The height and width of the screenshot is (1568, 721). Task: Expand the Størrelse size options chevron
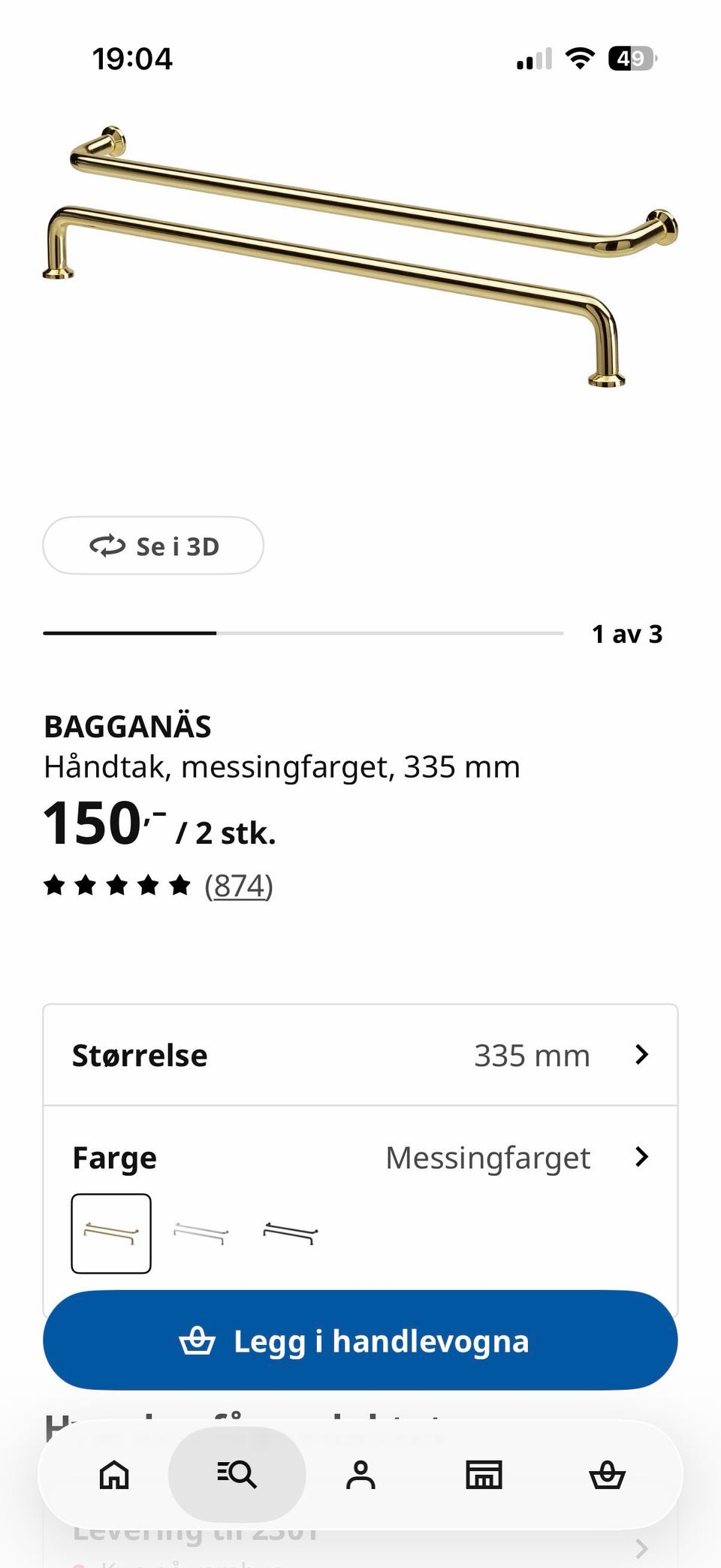point(641,1054)
